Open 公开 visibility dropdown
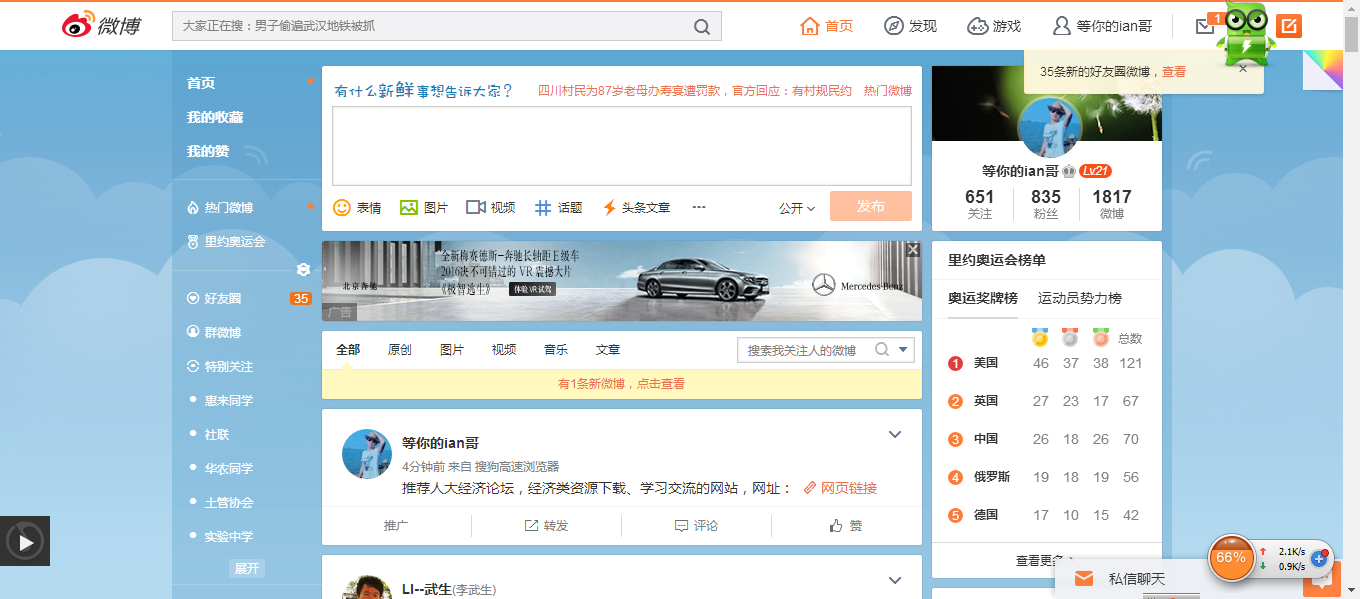This screenshot has height=599, width=1360. (x=797, y=208)
